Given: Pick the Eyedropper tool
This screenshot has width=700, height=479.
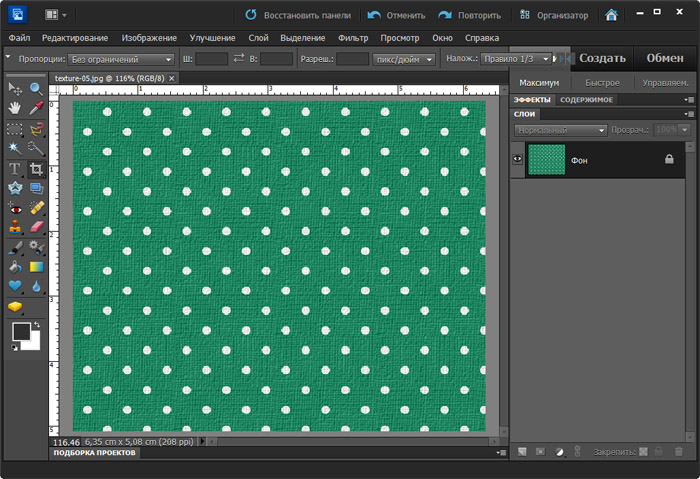Looking at the screenshot, I should click(37, 108).
